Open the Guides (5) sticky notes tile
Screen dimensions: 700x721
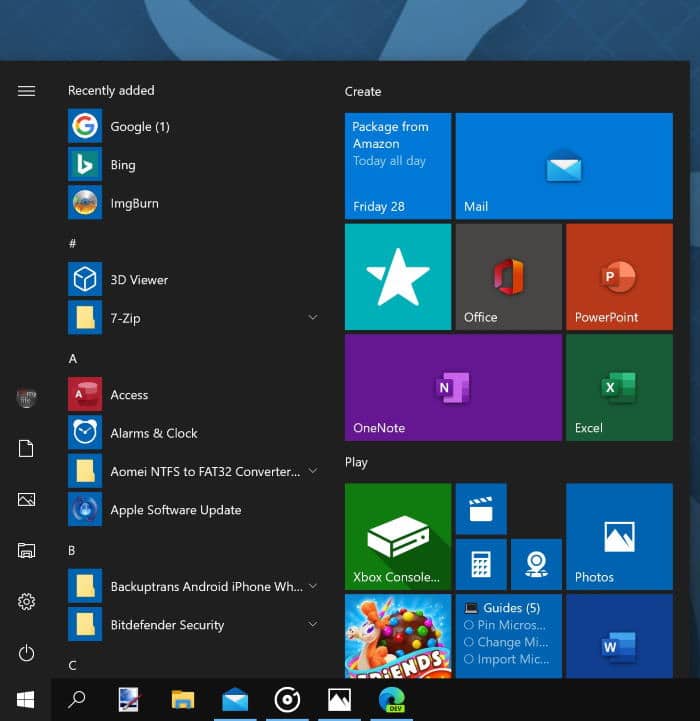point(509,636)
